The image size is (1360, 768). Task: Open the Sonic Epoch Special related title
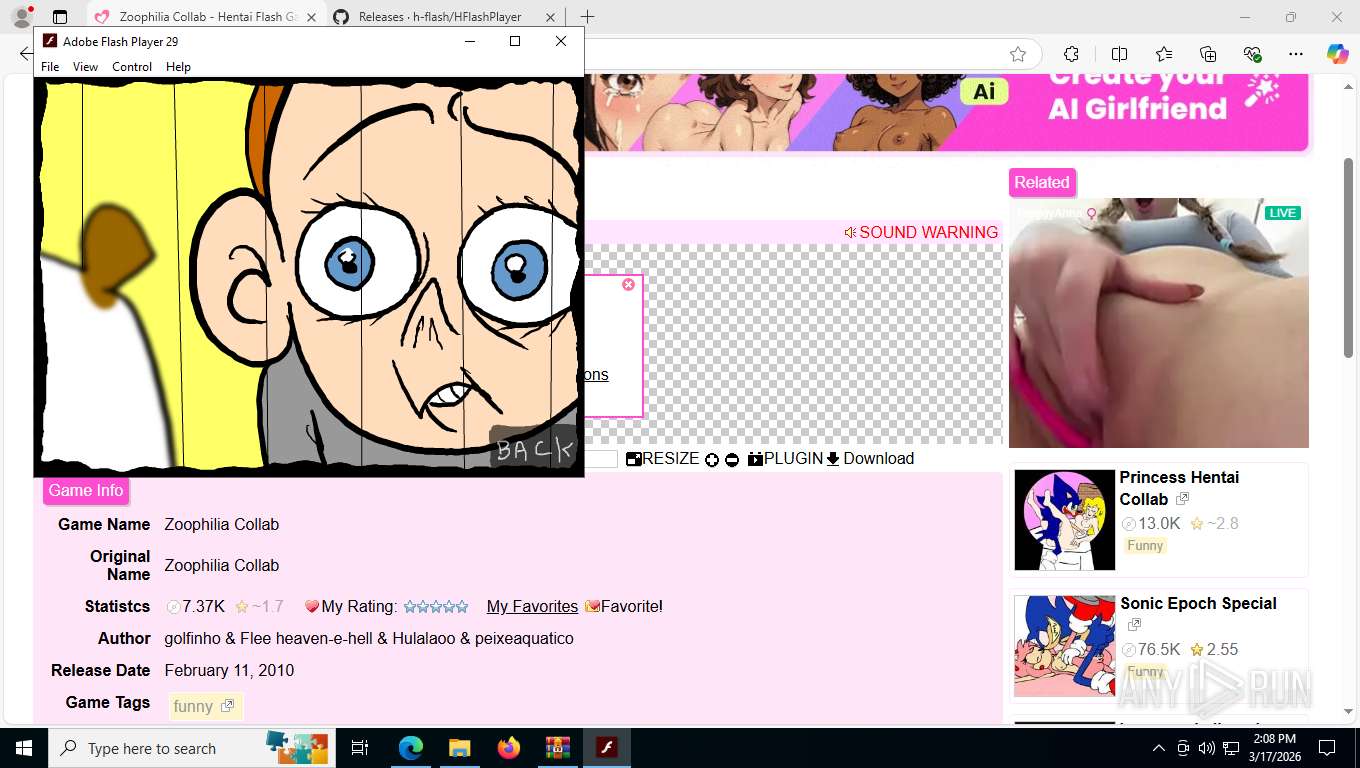click(1198, 603)
